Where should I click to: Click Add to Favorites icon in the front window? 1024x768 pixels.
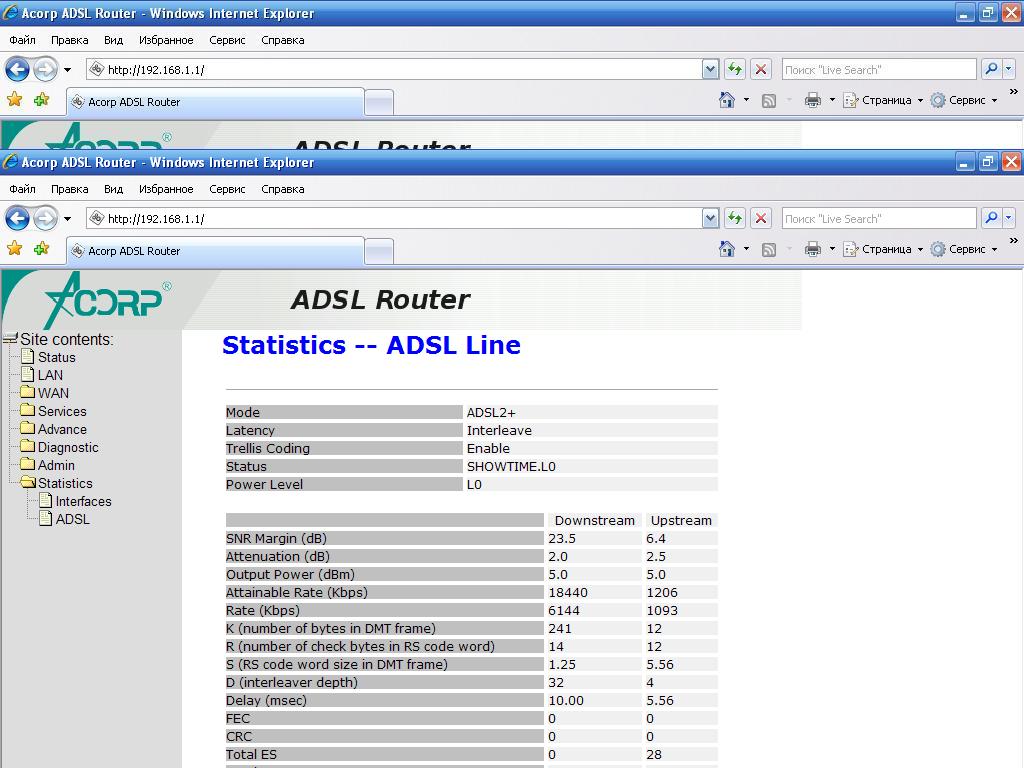pos(41,249)
